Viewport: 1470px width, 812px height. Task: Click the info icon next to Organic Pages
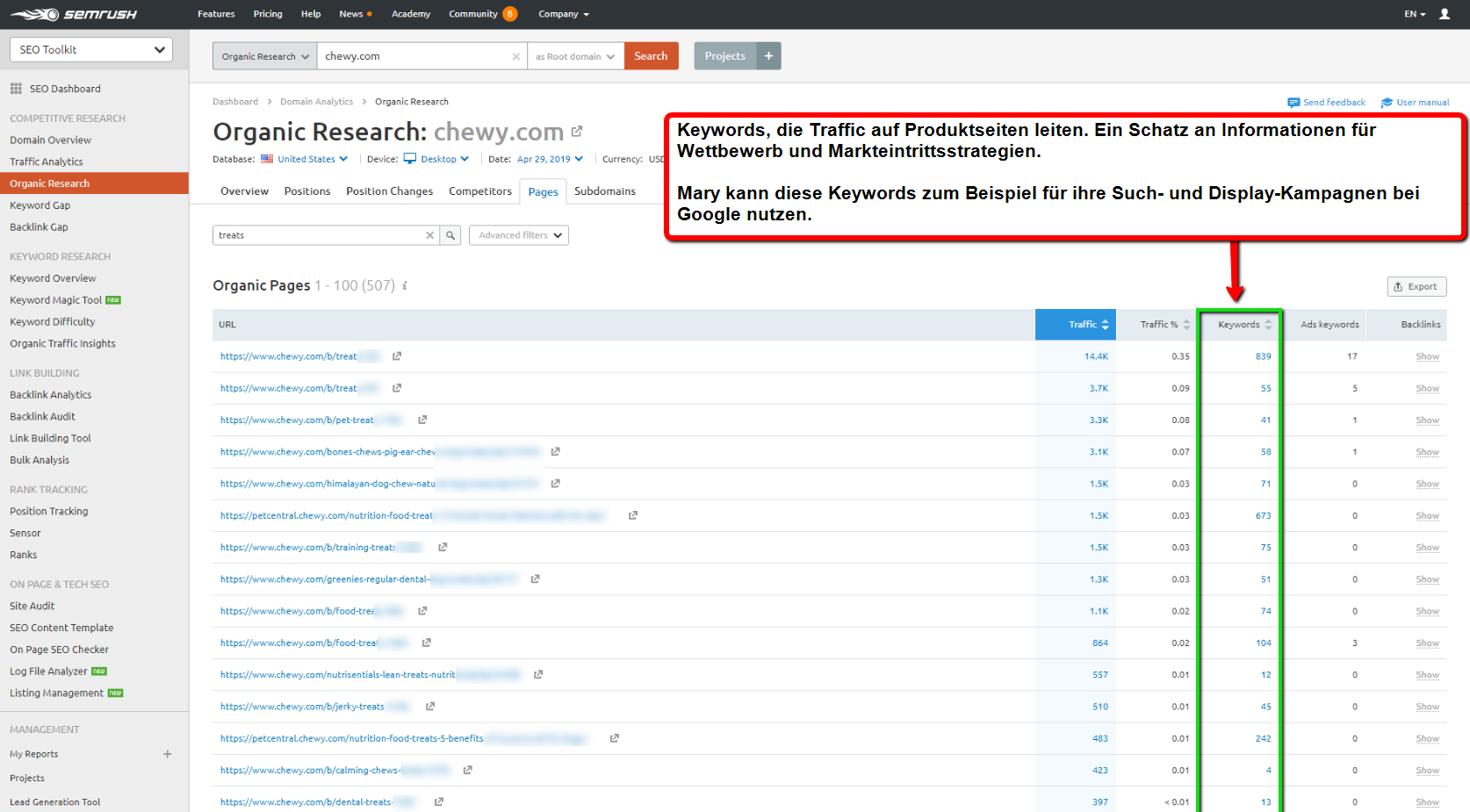[404, 285]
